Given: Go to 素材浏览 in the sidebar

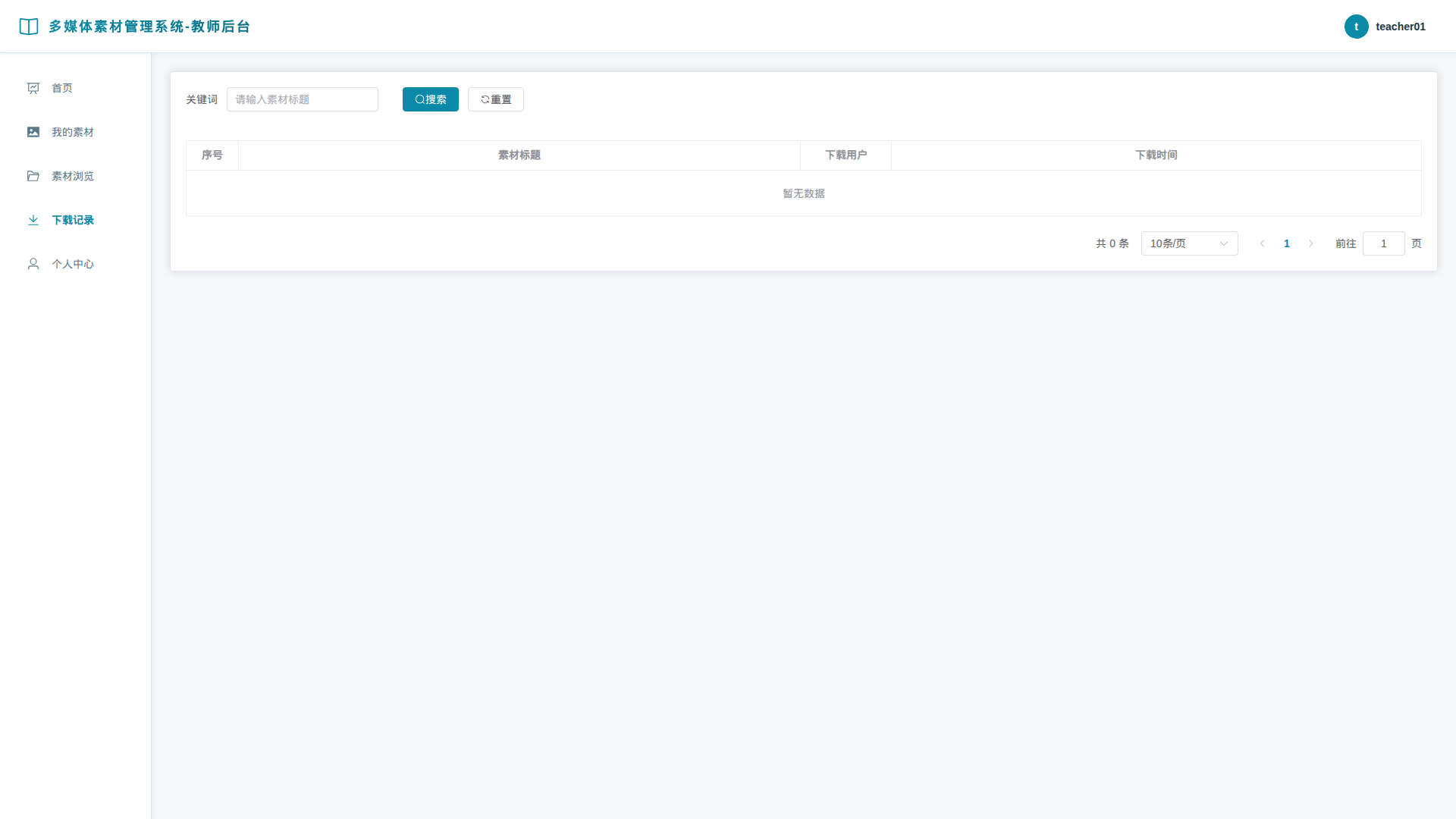Looking at the screenshot, I should [x=76, y=176].
